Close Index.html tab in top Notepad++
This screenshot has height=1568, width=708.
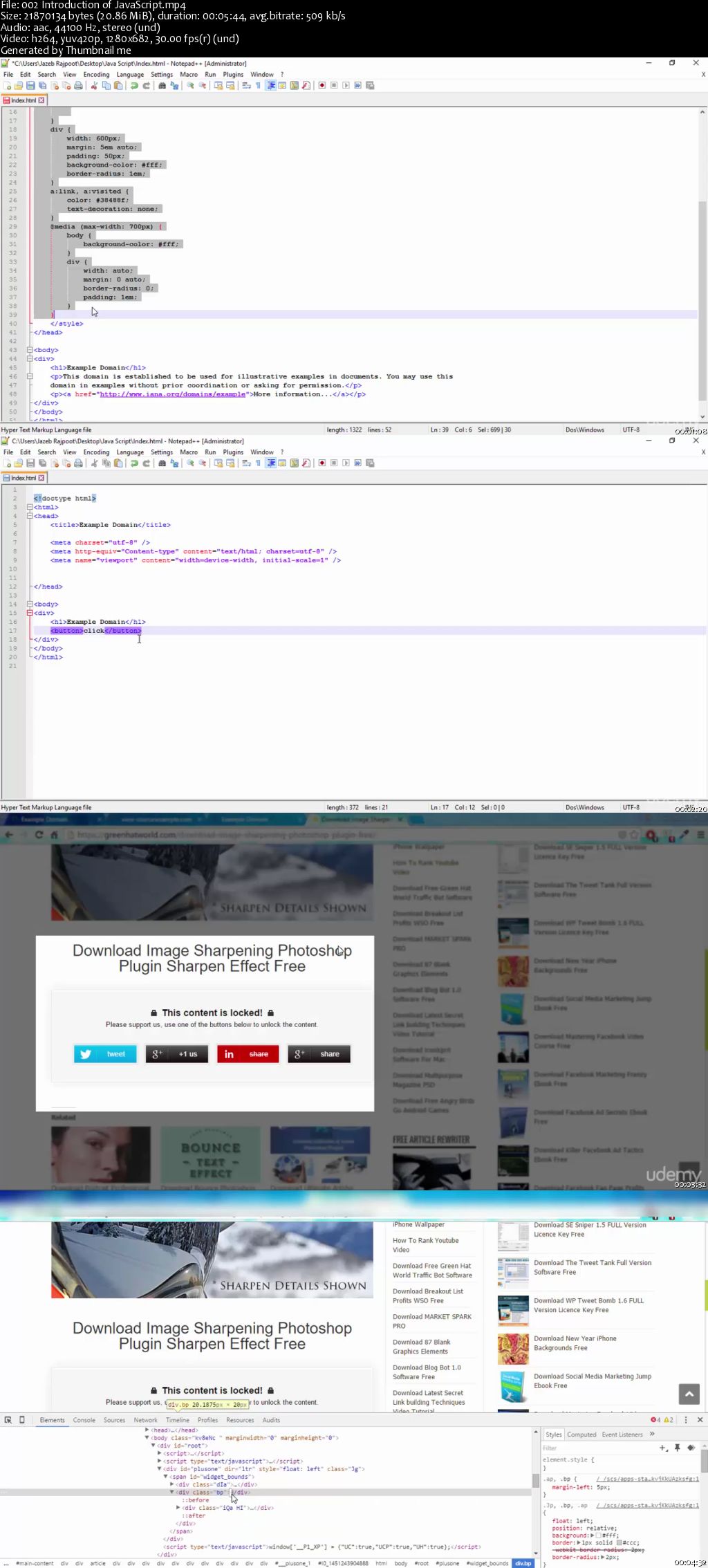point(41,100)
